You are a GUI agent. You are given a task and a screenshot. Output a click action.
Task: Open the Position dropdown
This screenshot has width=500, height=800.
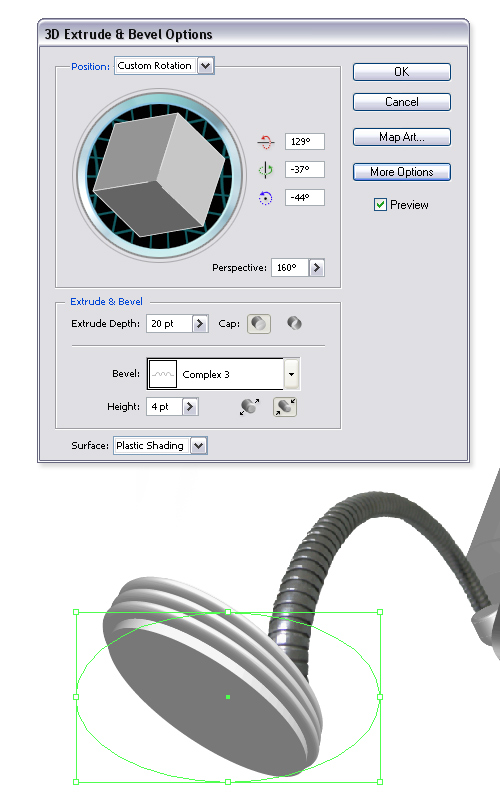(206, 66)
